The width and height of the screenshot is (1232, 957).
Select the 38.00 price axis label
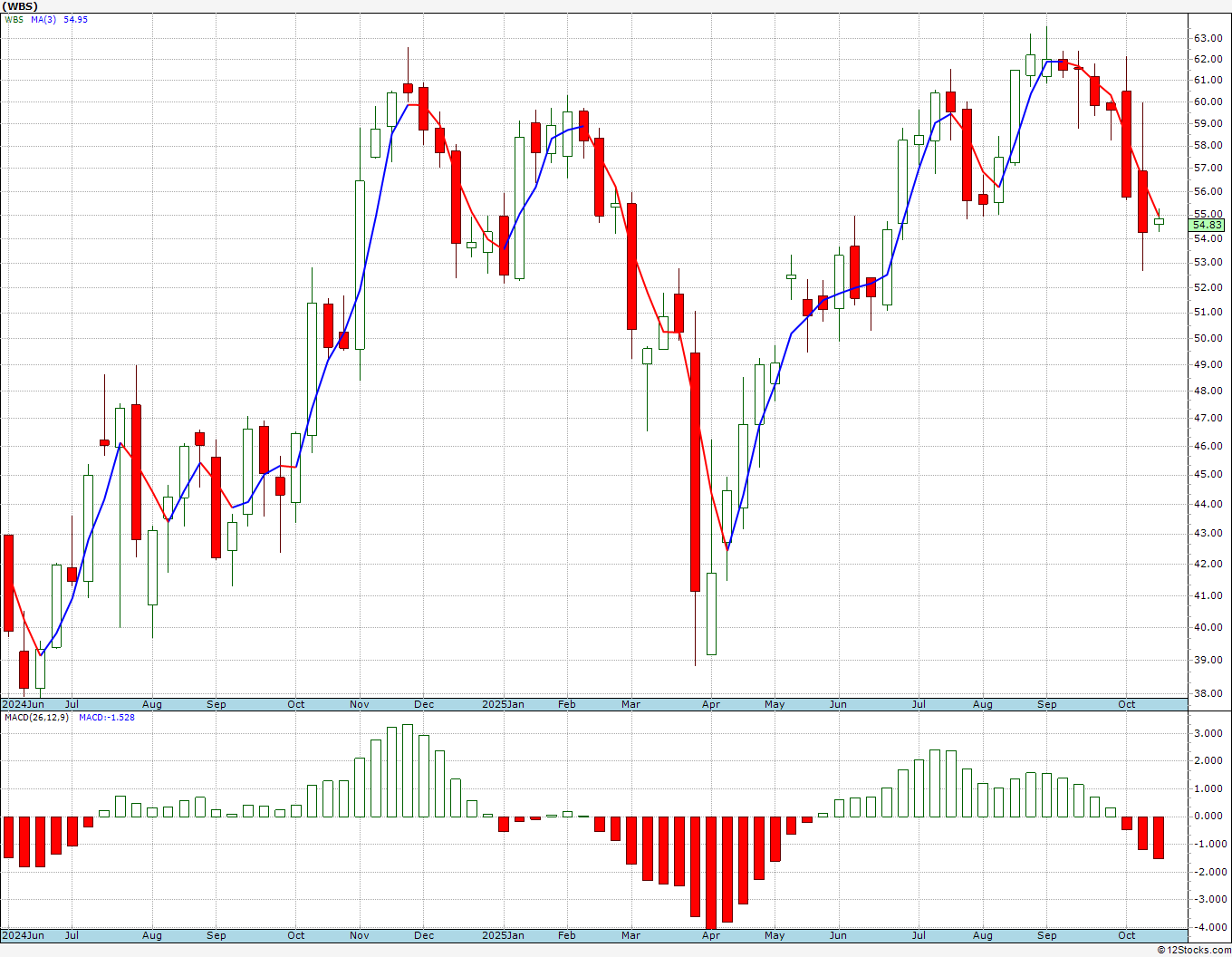click(x=1208, y=693)
